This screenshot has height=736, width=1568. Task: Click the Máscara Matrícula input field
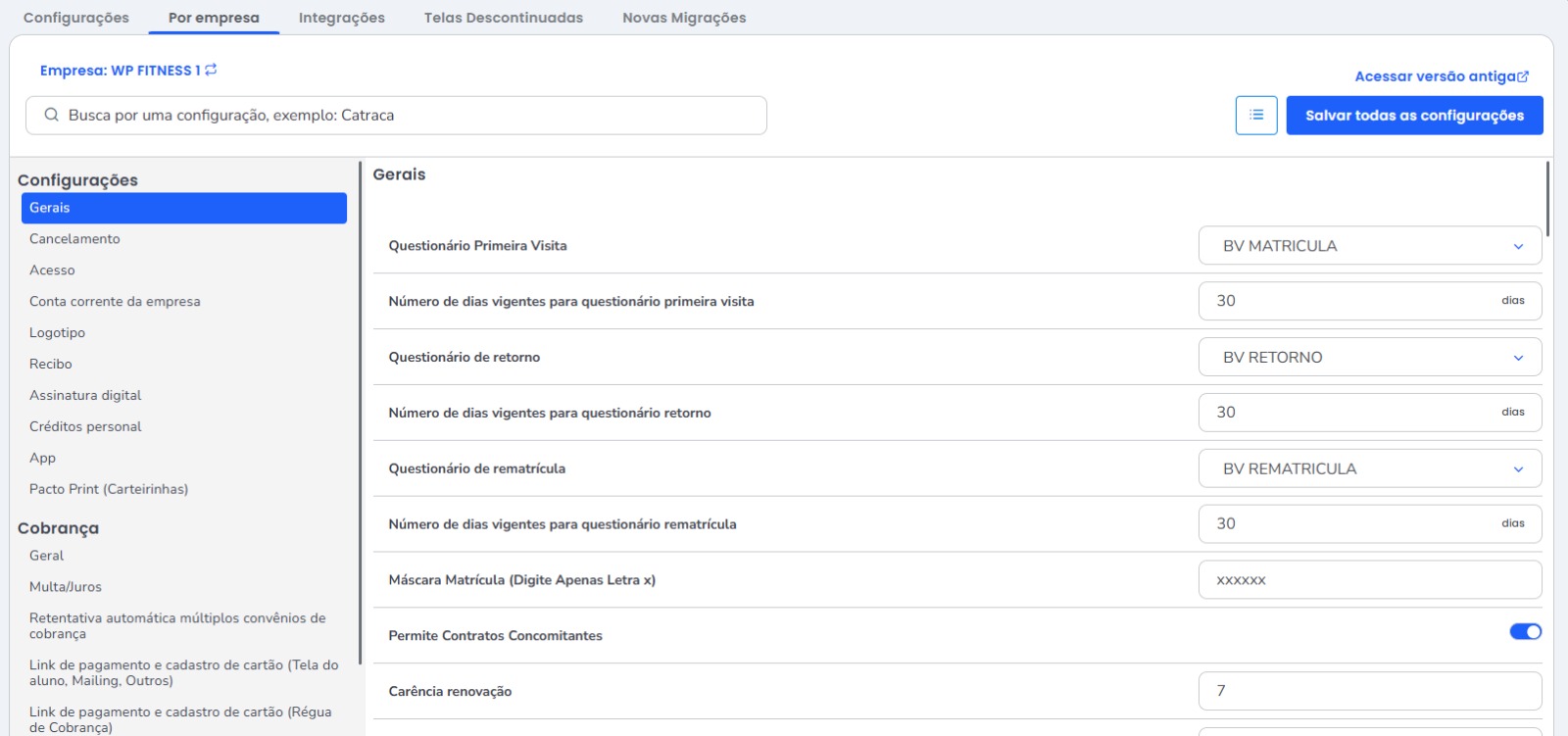[1369, 580]
